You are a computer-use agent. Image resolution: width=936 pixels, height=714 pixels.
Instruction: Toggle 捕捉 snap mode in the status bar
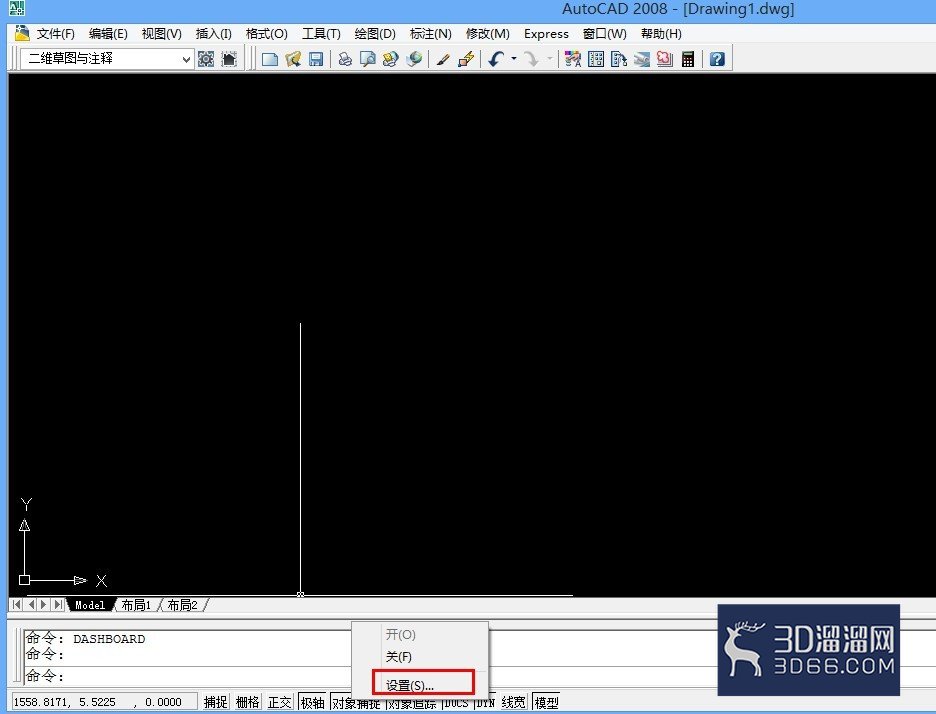[x=215, y=702]
